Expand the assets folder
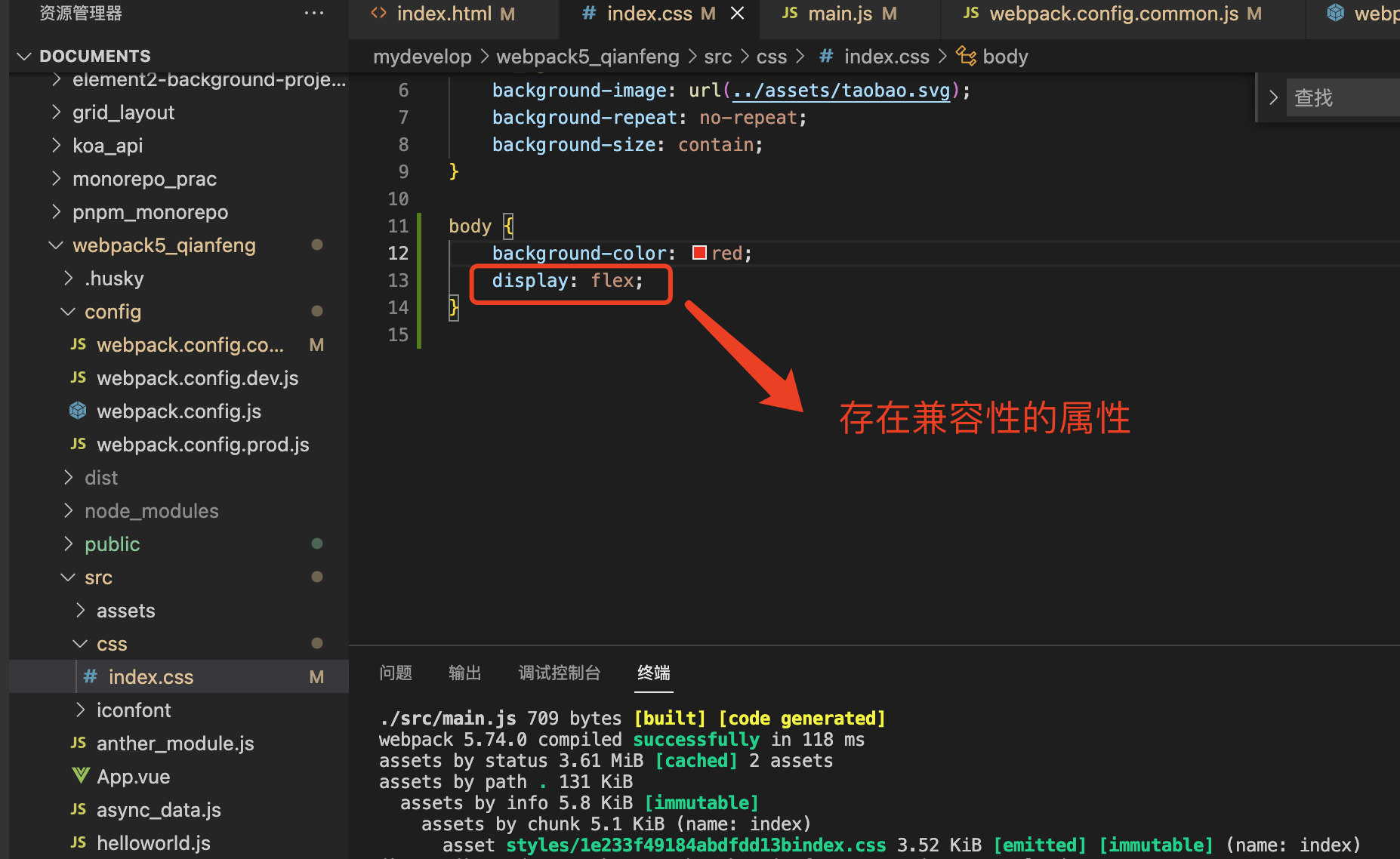 pos(125,611)
